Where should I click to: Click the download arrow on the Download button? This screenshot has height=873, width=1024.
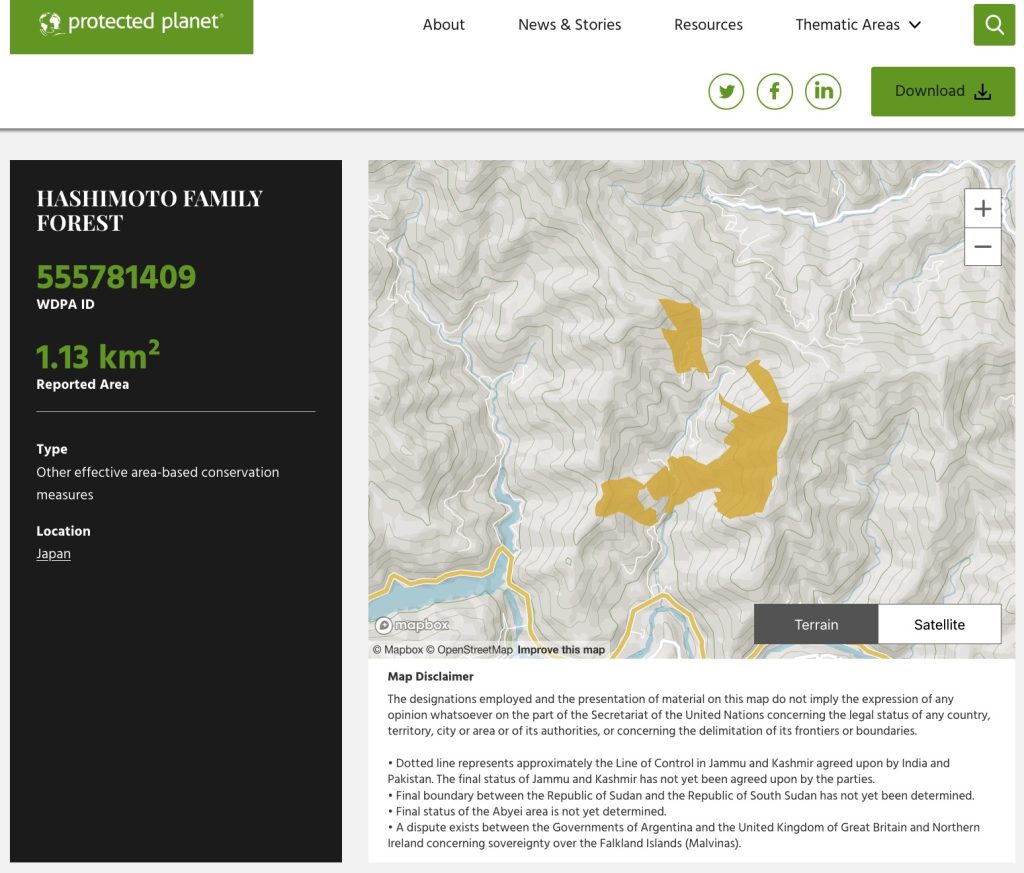[x=983, y=91]
